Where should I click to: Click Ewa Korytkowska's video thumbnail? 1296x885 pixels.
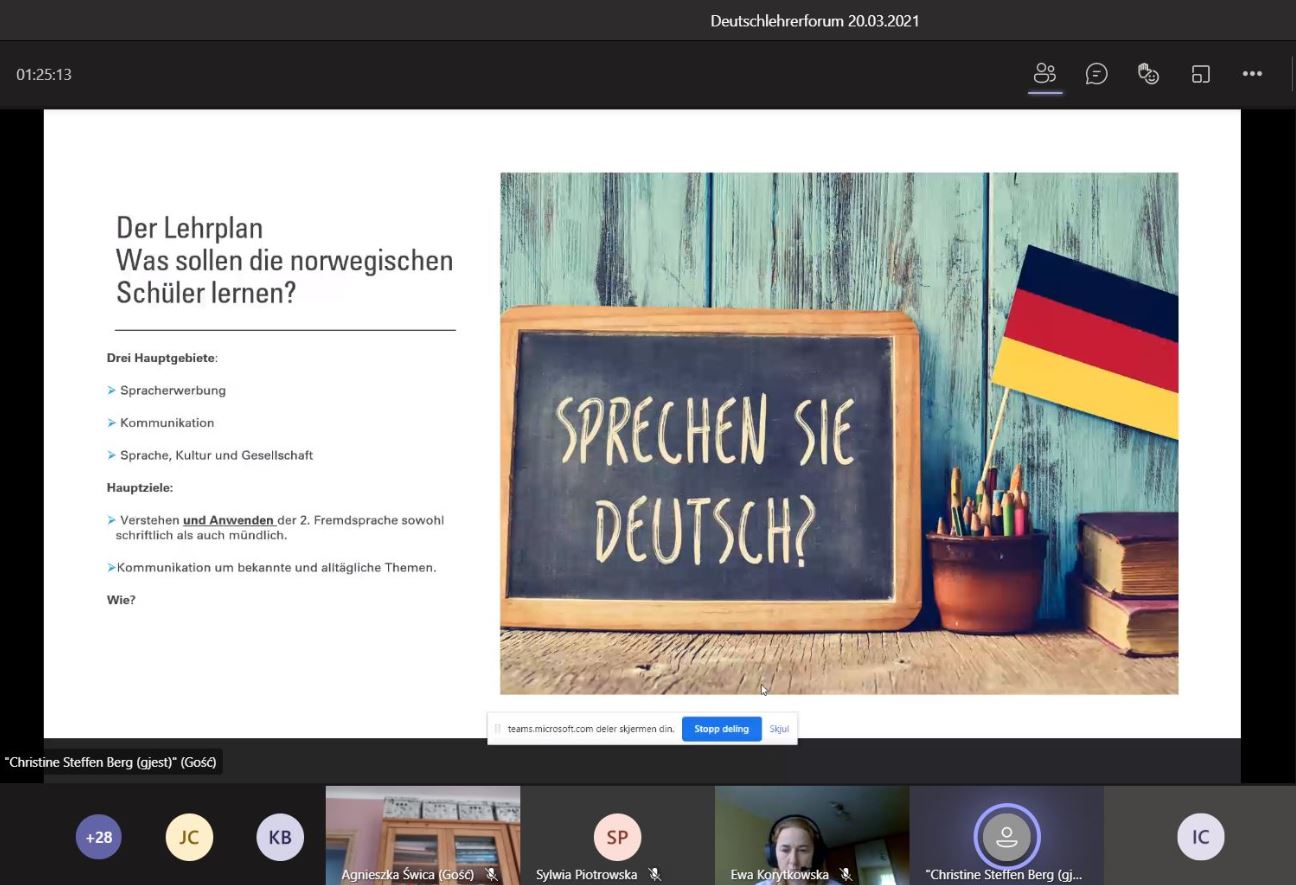point(812,835)
